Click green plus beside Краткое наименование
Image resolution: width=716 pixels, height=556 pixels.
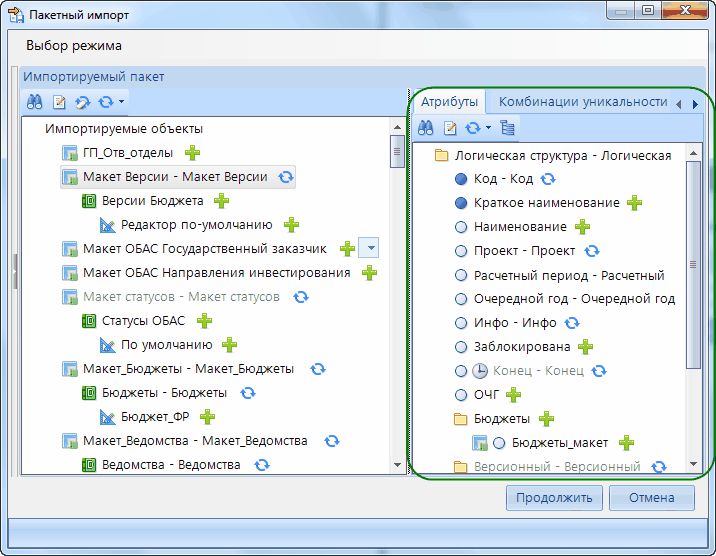click(634, 203)
